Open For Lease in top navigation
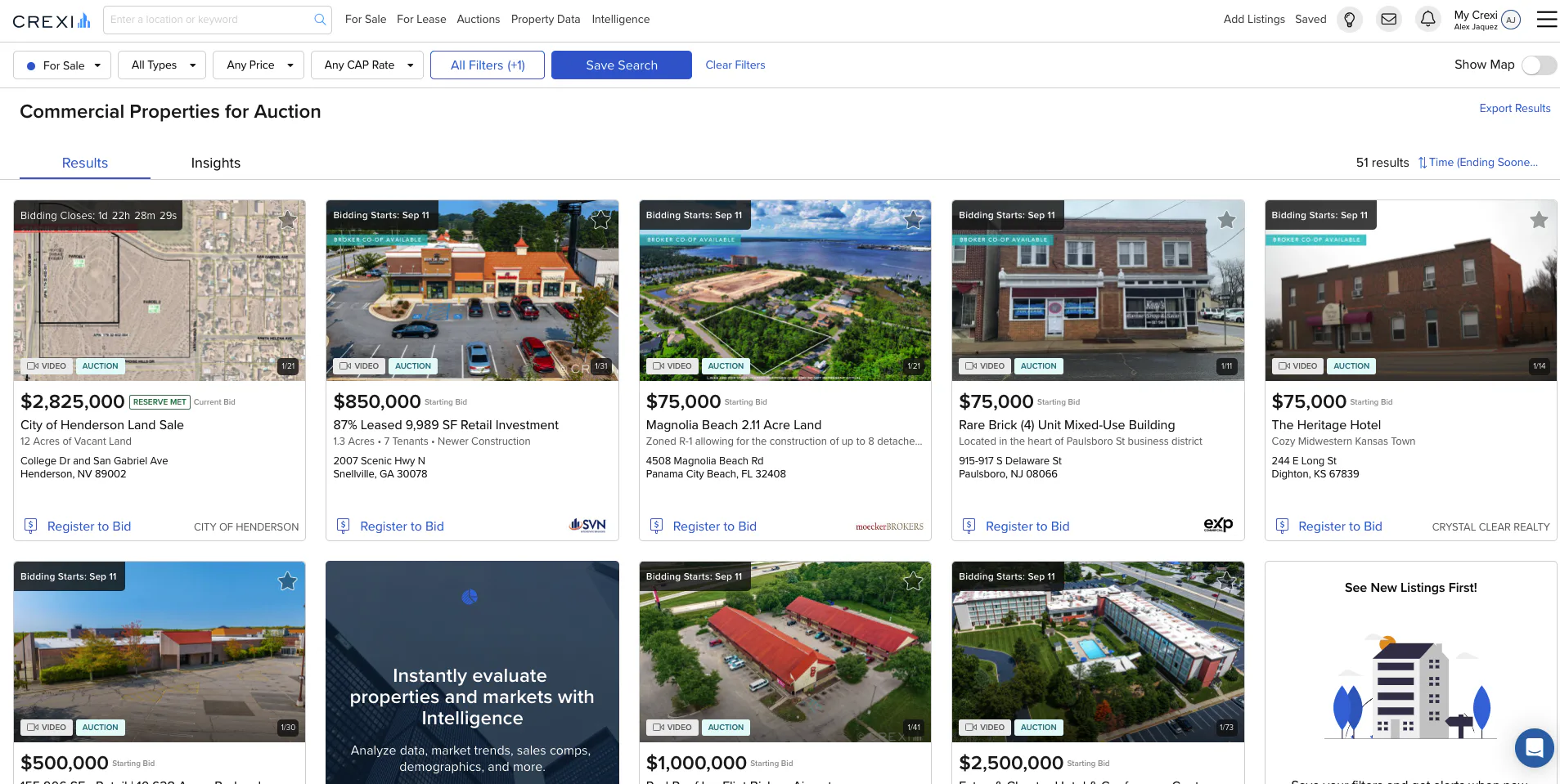The image size is (1560, 784). 421,20
